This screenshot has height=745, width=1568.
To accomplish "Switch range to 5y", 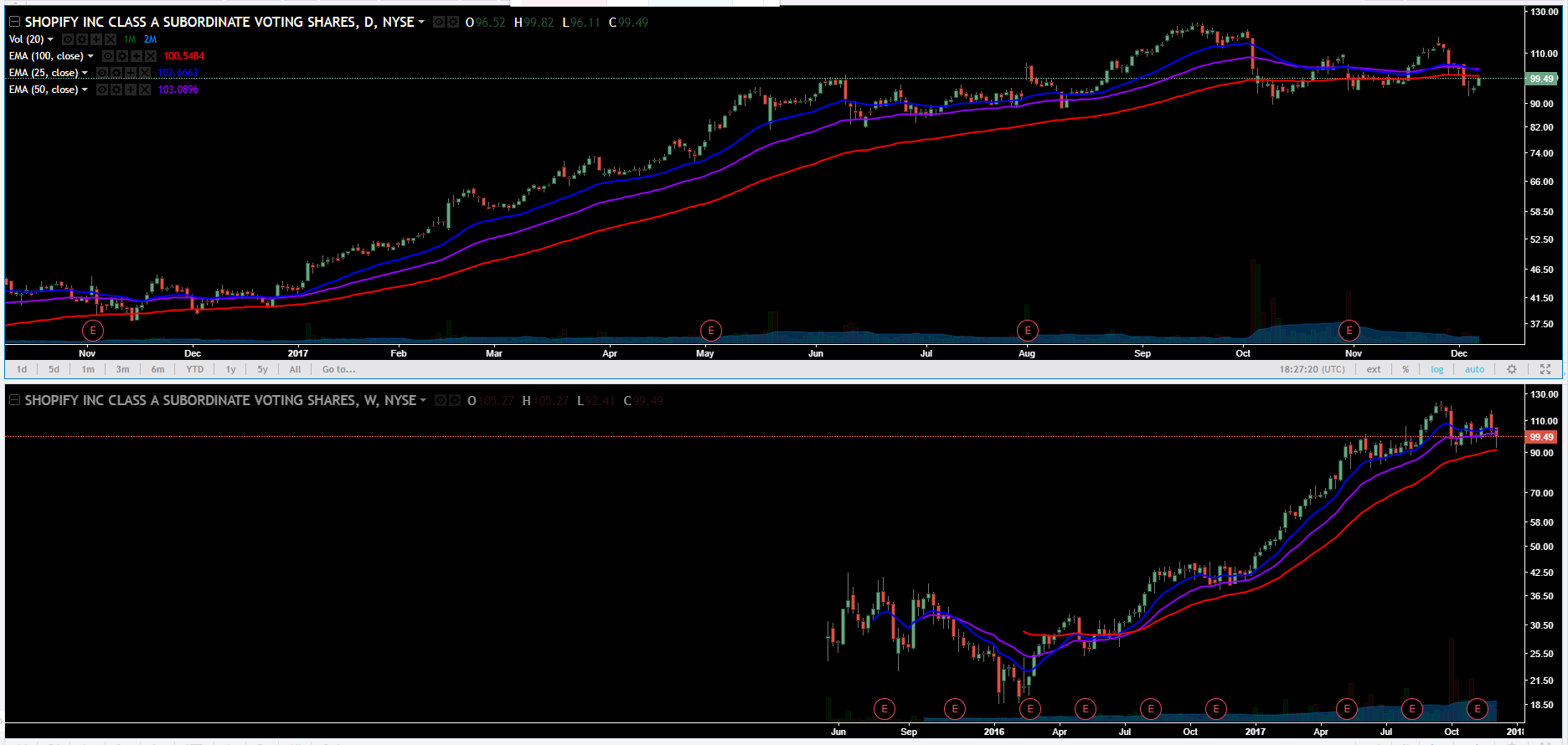I will [263, 369].
